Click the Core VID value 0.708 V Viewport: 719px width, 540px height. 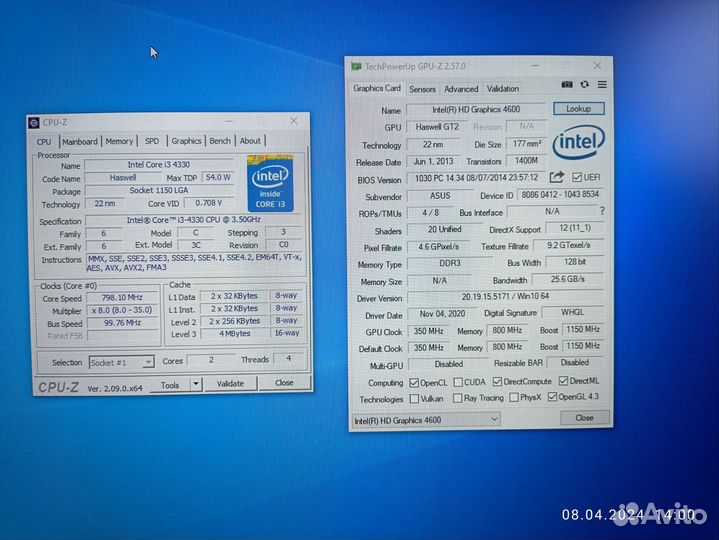tap(209, 203)
